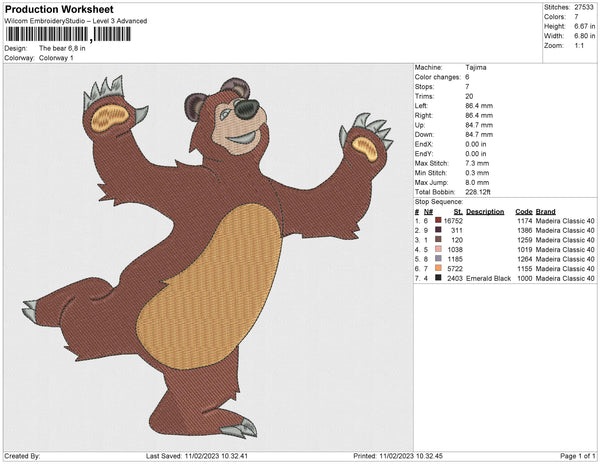Click the Color changes value 6
Screen dimensions: 600x464
coord(467,77)
